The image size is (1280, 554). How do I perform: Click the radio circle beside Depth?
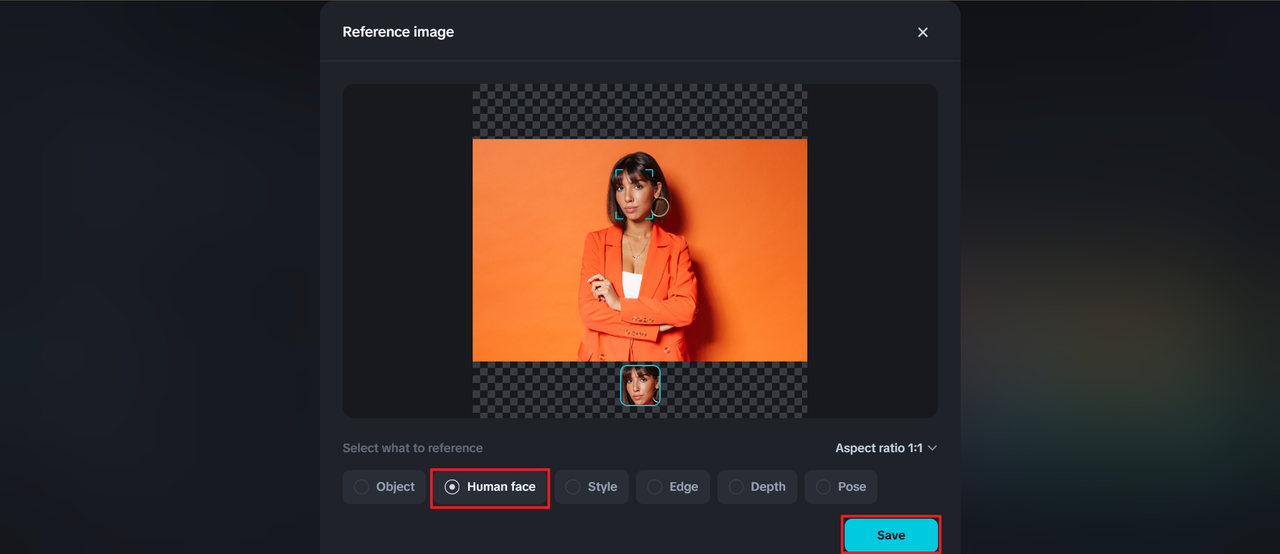[x=736, y=487]
